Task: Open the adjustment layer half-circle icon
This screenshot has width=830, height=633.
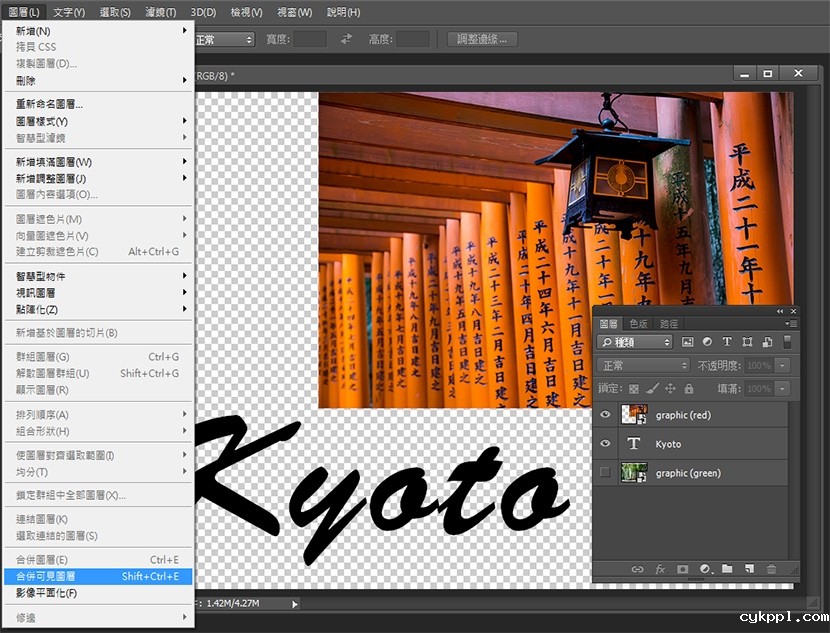Action: 704,568
